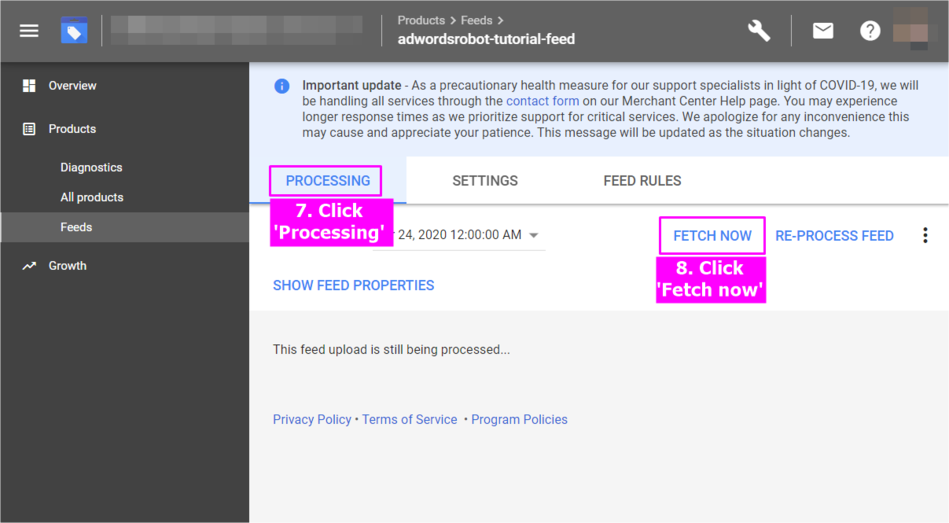
Task: Switch to the Settings tab
Action: (x=485, y=181)
